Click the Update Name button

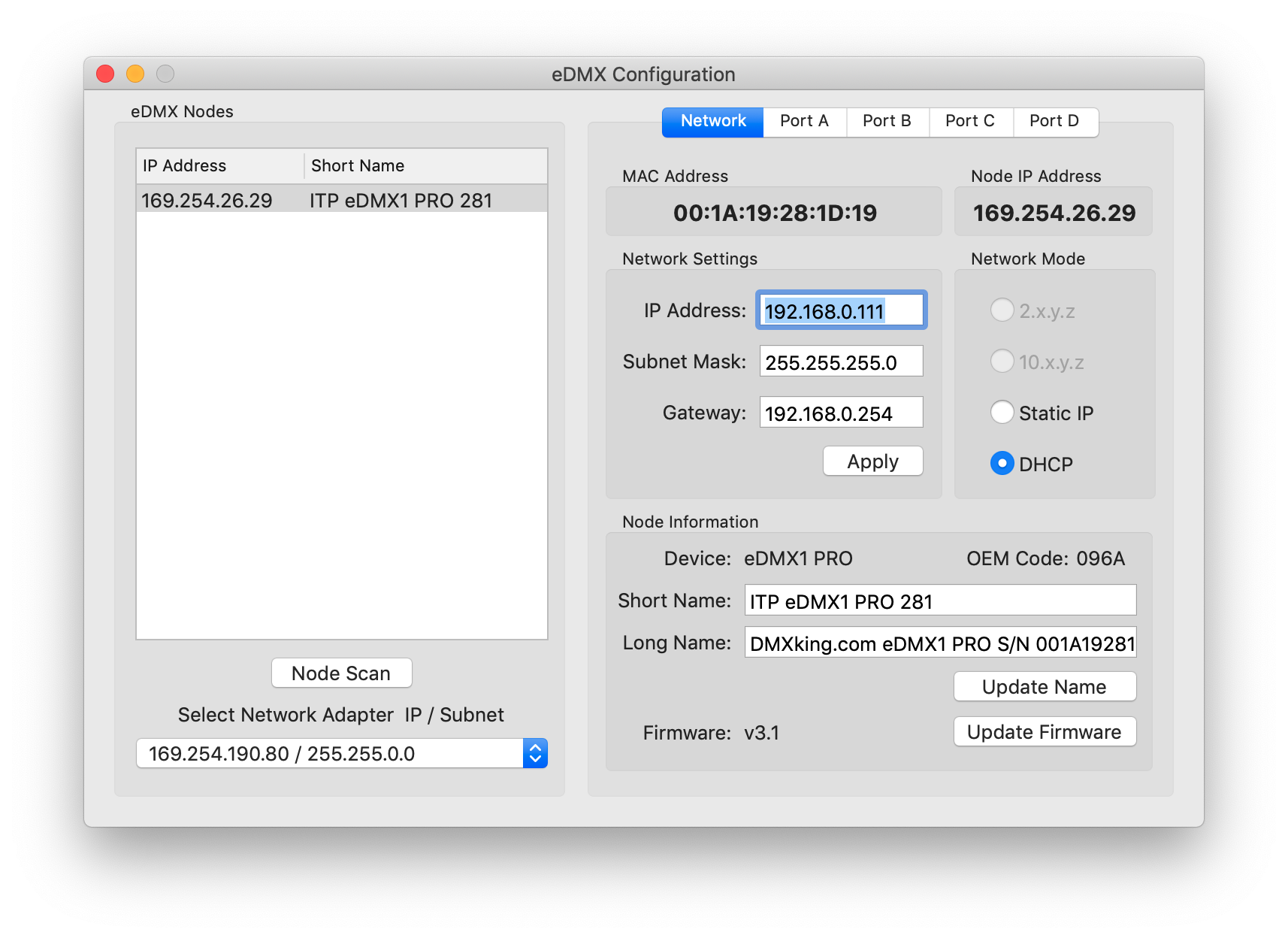[1045, 686]
